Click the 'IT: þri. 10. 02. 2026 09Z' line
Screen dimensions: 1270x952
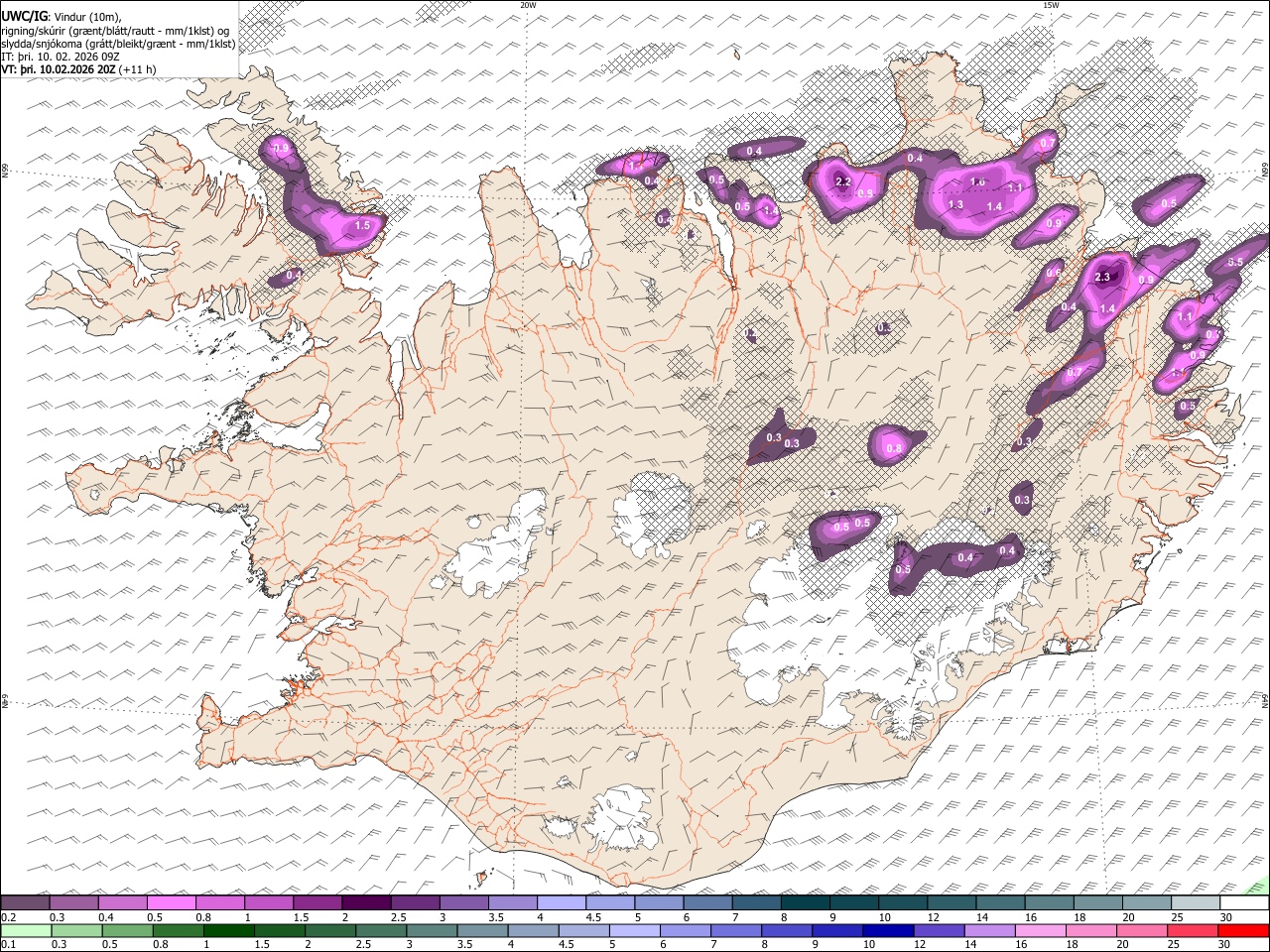61,58
